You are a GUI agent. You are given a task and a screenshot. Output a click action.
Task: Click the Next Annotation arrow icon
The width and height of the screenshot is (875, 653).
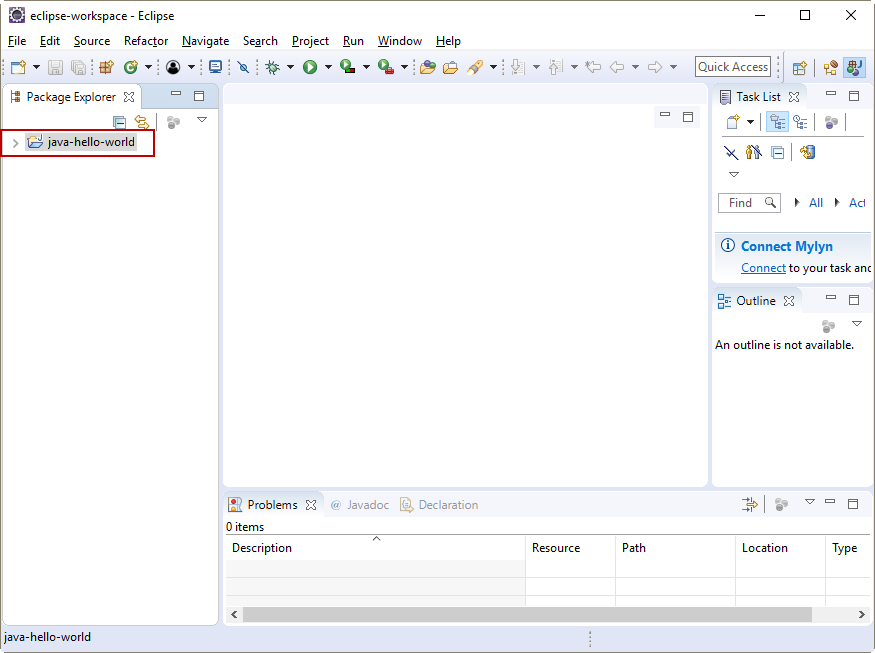518,68
